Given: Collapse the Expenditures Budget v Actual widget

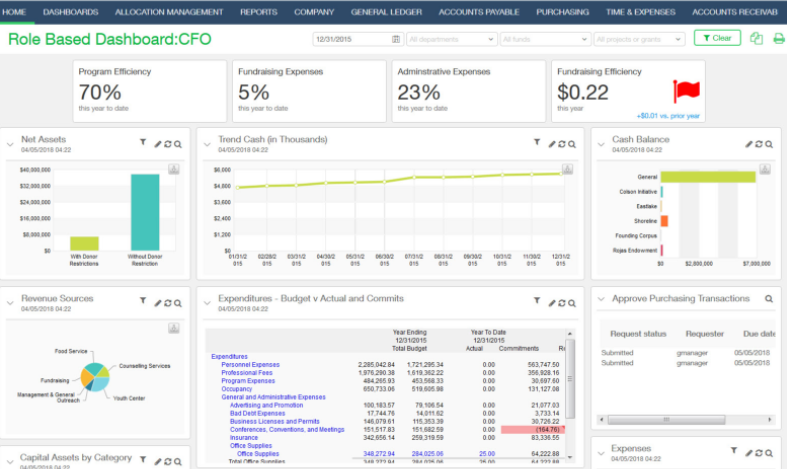Looking at the screenshot, I should click(x=207, y=303).
